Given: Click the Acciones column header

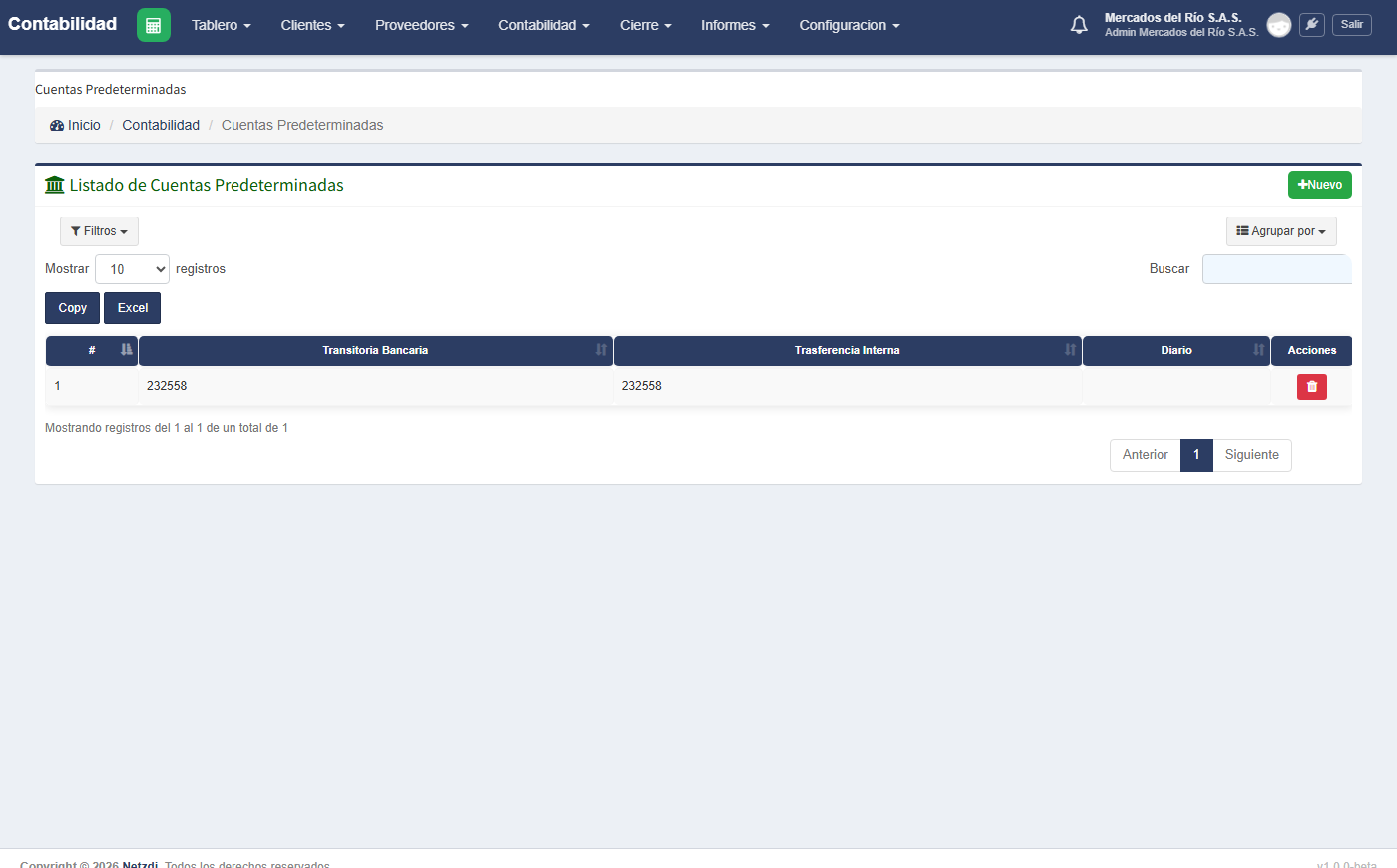Looking at the screenshot, I should pos(1311,351).
